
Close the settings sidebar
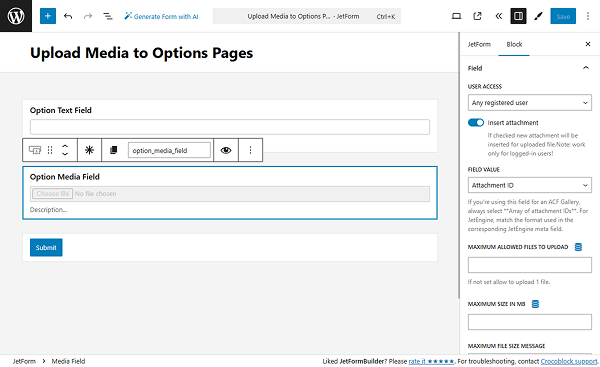tap(588, 44)
